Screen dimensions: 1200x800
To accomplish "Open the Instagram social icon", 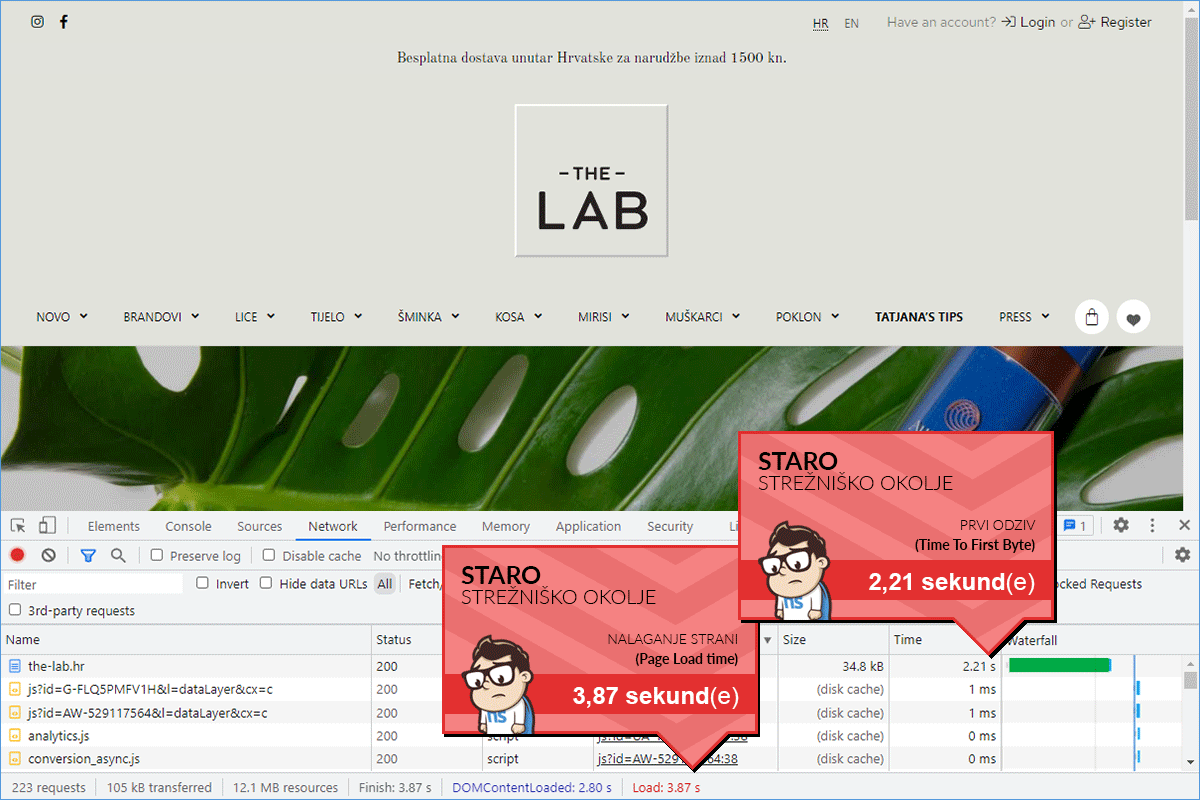I will (x=37, y=22).
